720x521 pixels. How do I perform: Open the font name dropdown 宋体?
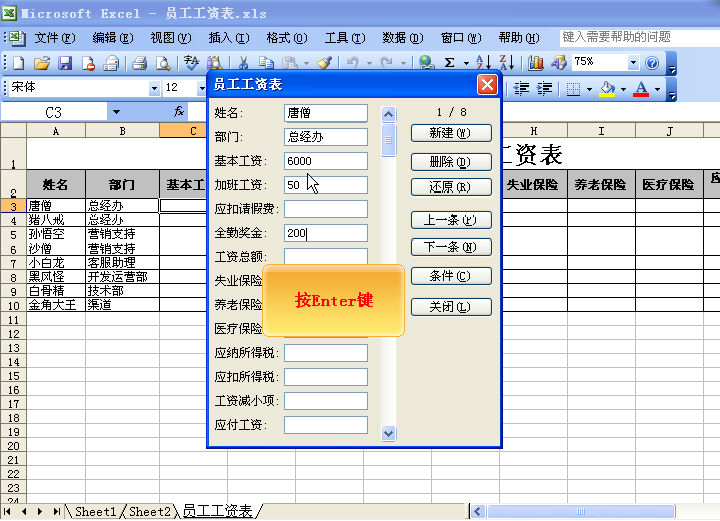tap(154, 88)
